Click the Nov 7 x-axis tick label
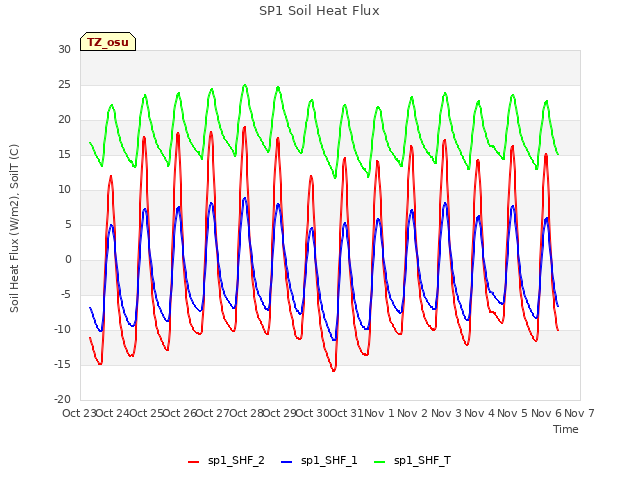The width and height of the screenshot is (640, 480). tap(579, 413)
